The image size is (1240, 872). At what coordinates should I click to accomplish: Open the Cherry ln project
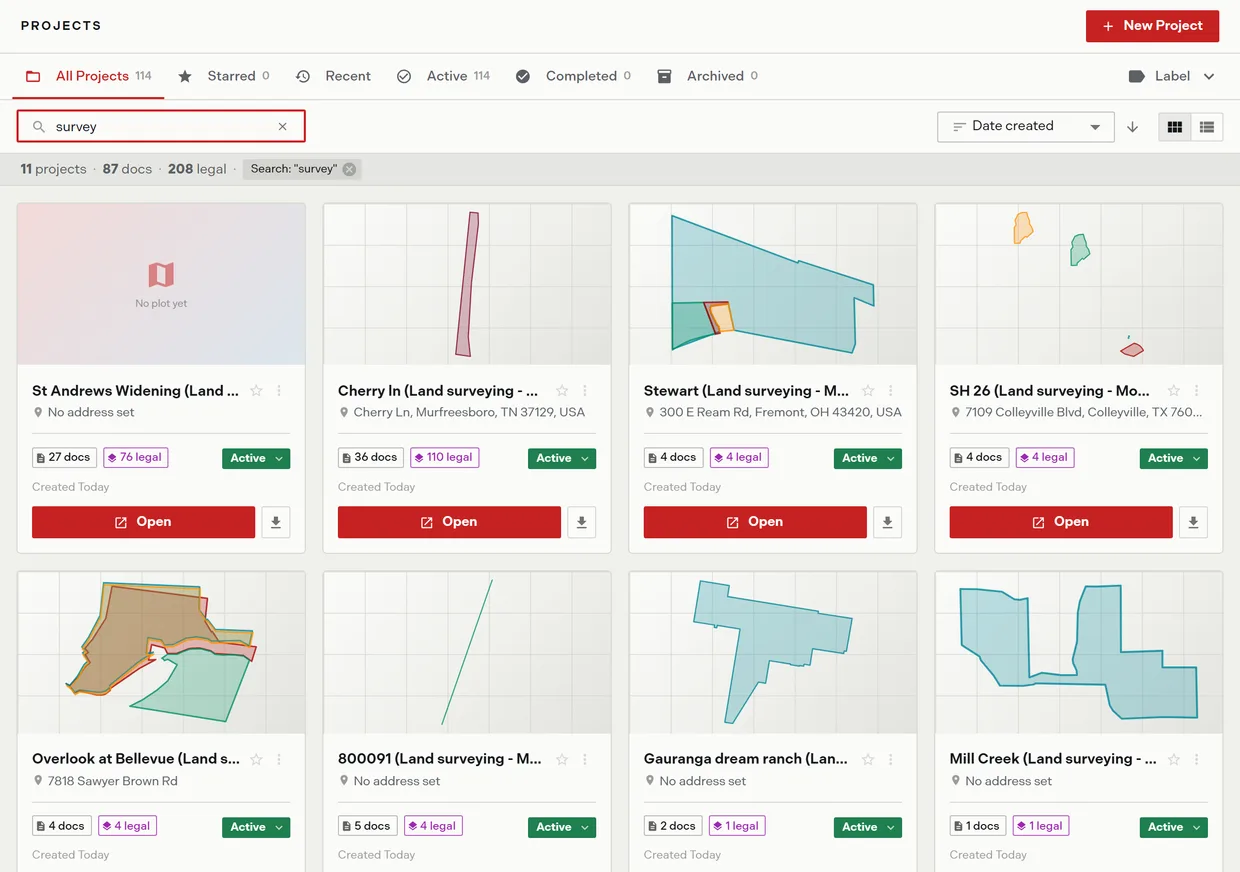coord(449,522)
